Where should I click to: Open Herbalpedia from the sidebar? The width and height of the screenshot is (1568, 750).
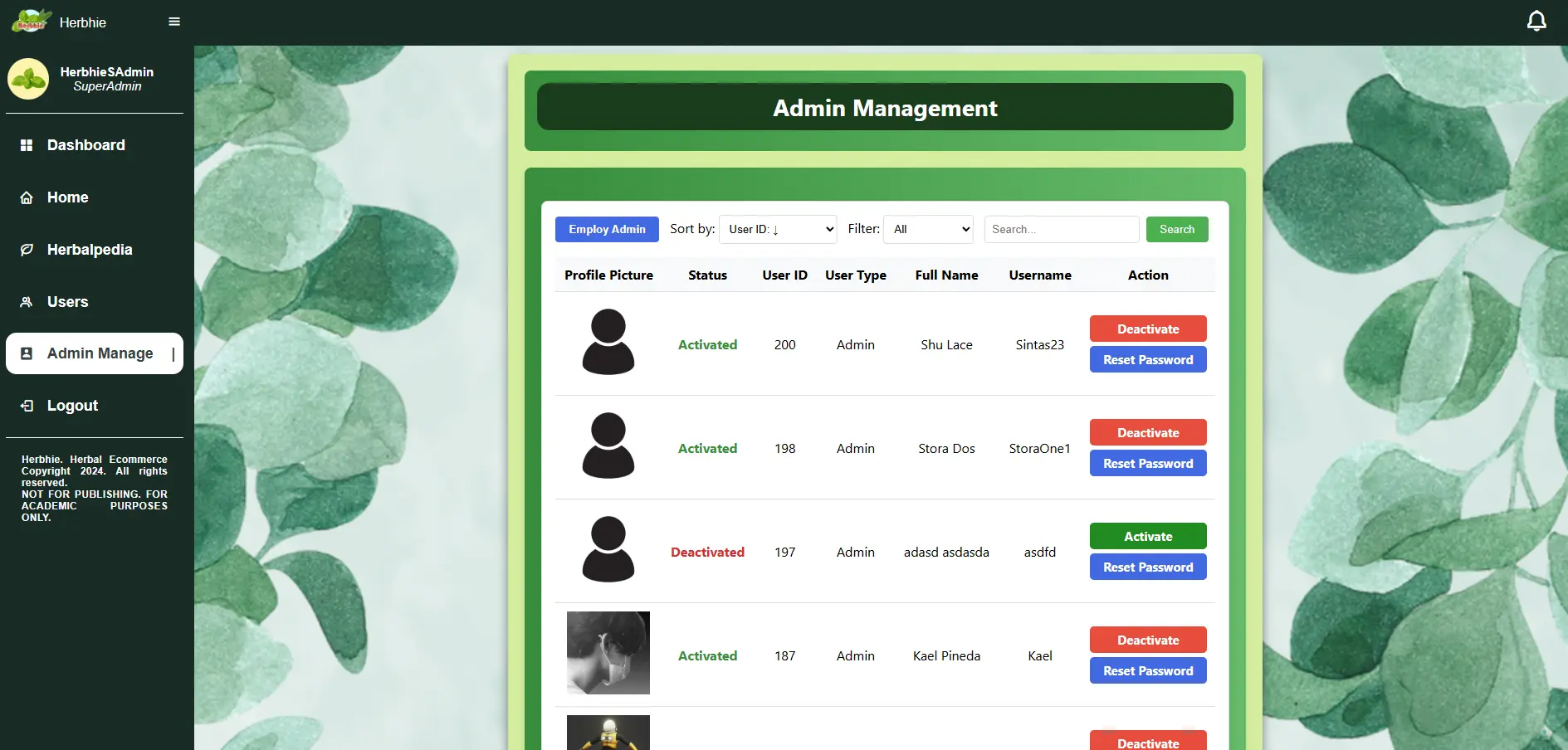pos(95,250)
